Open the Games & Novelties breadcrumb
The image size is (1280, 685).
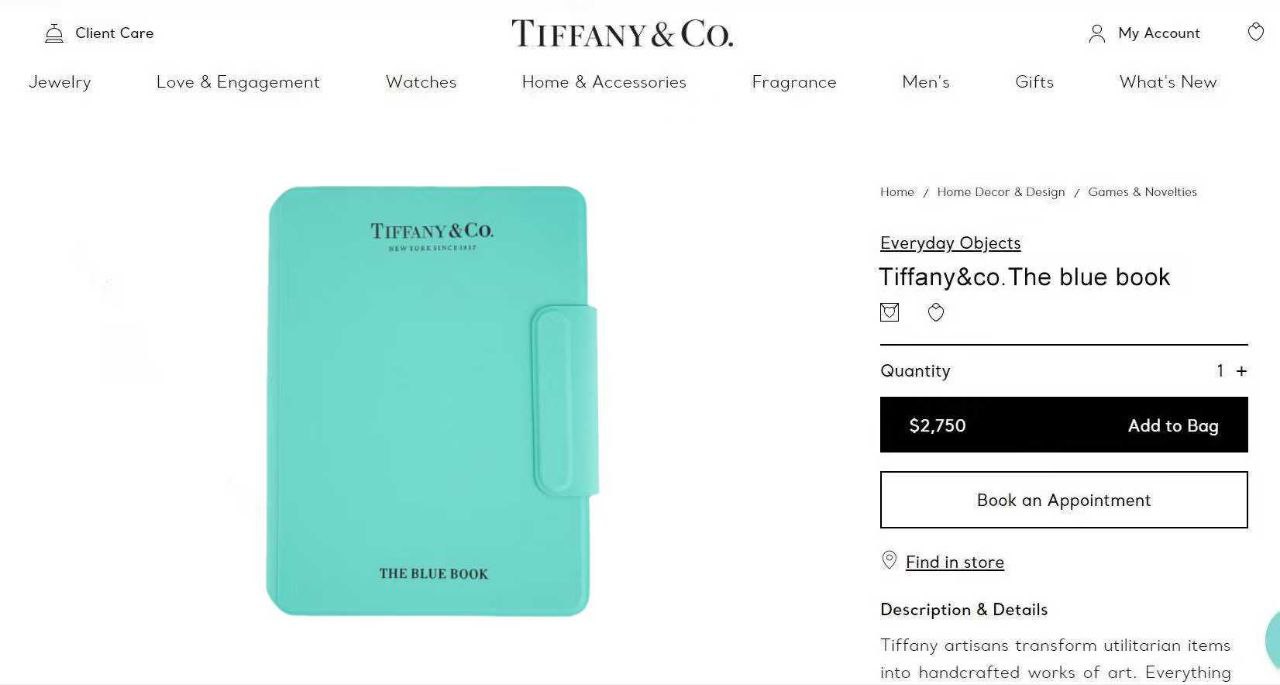1142,192
